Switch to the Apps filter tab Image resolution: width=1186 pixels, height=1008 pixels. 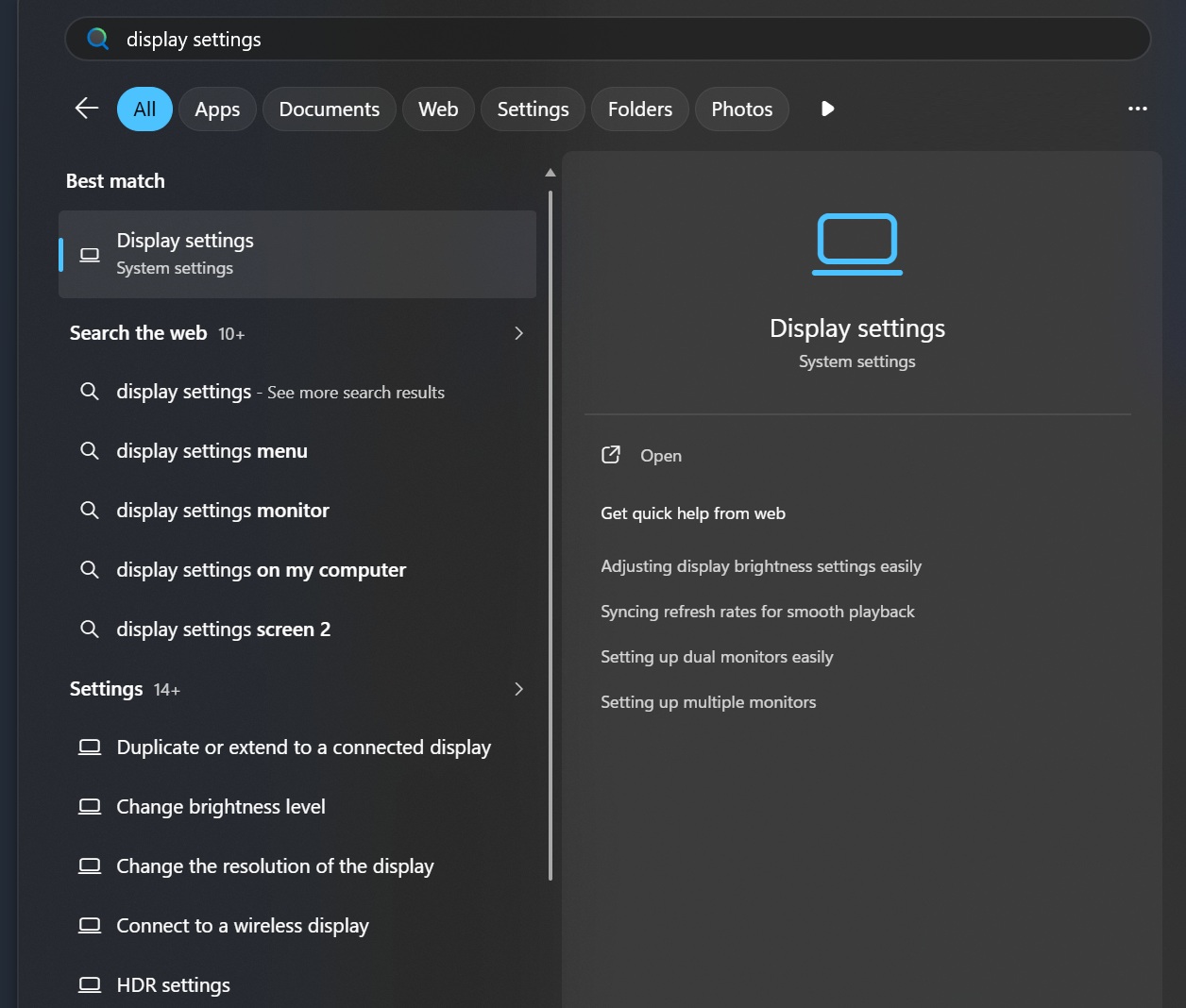tap(217, 109)
